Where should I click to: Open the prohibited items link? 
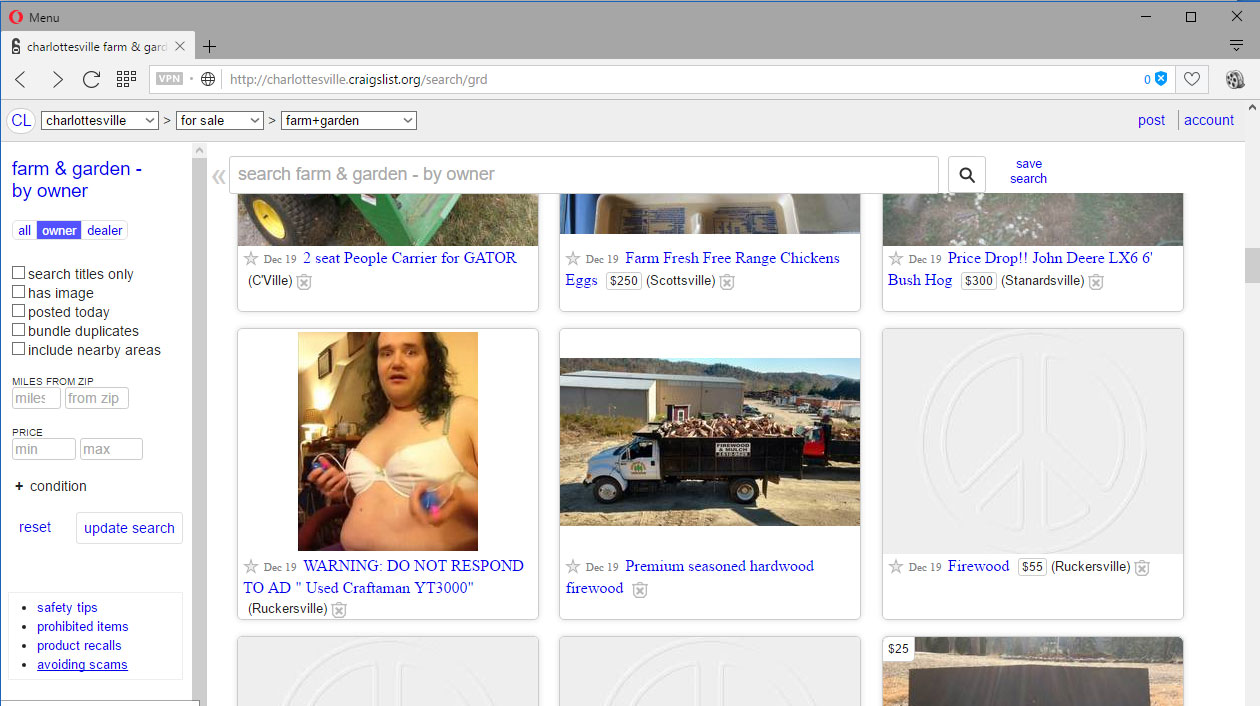point(83,626)
